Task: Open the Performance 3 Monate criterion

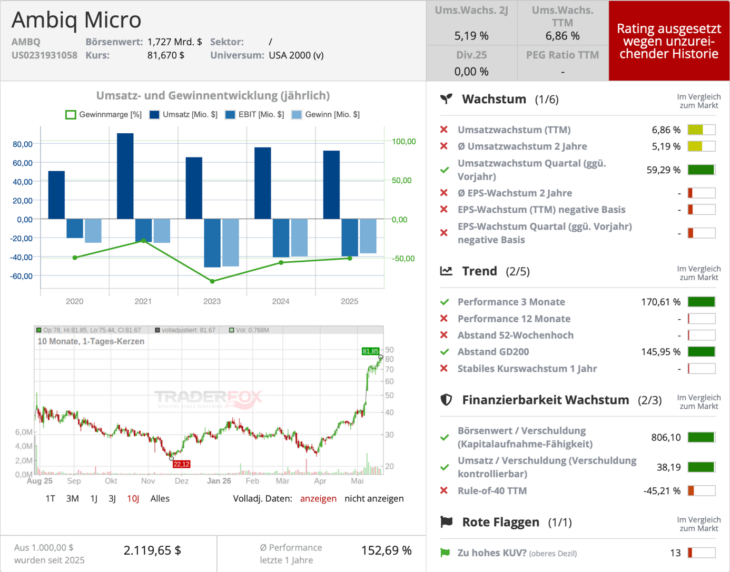Action: coord(511,302)
